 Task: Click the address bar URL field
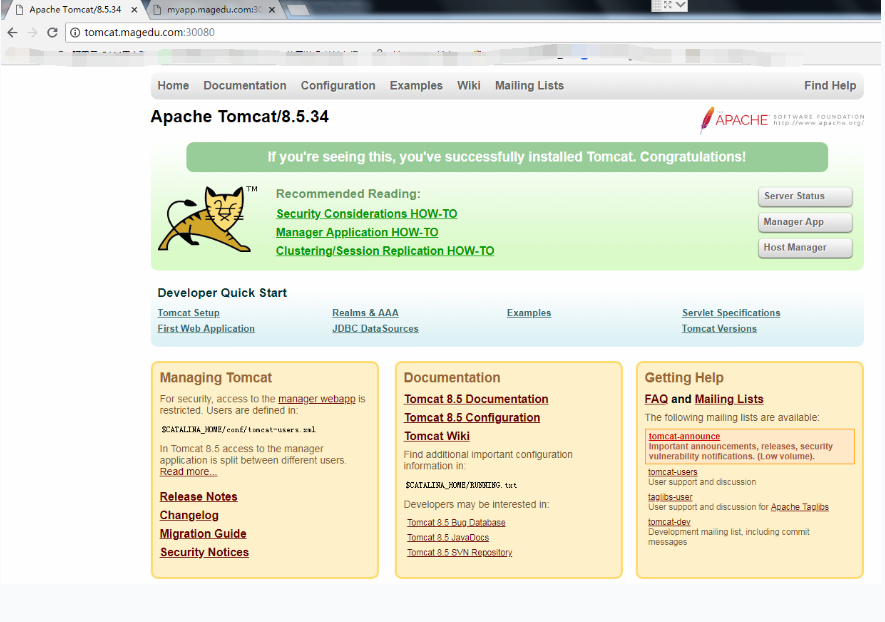pos(400,32)
